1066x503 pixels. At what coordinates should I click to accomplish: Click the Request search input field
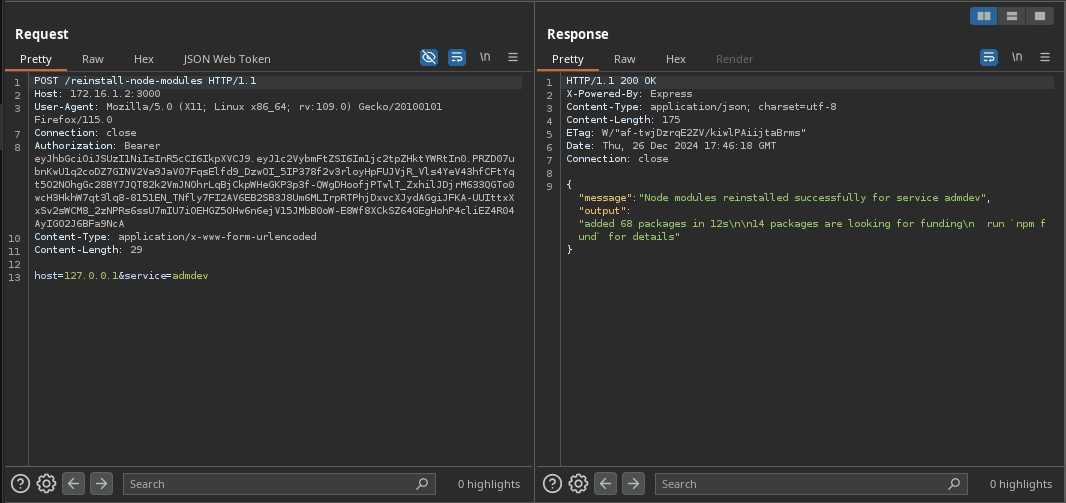(270, 484)
